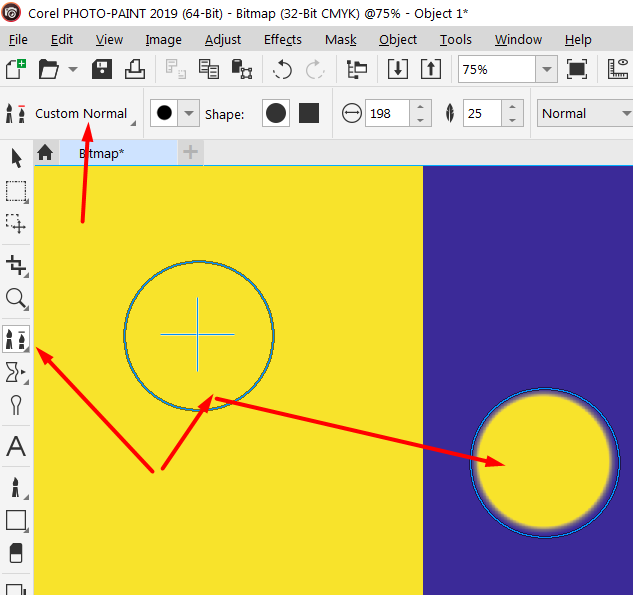Viewport: 633px width, 595px height.
Task: Open the Tools menu
Action: point(456,40)
